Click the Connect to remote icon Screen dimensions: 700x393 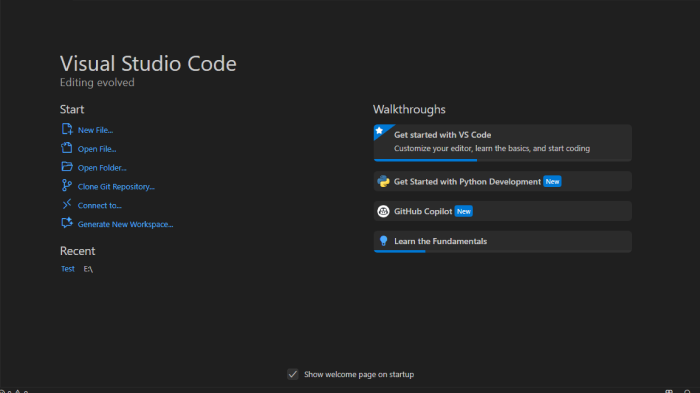67,205
